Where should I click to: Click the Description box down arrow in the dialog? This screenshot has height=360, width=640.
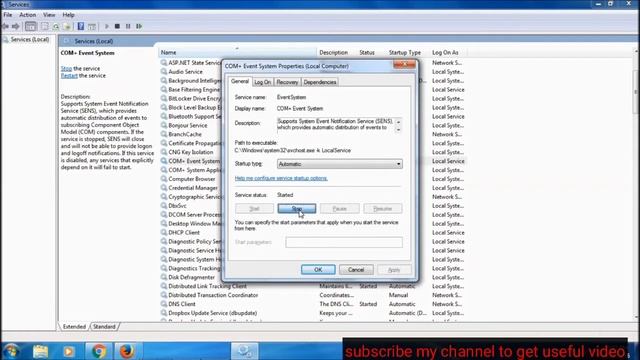point(398,129)
